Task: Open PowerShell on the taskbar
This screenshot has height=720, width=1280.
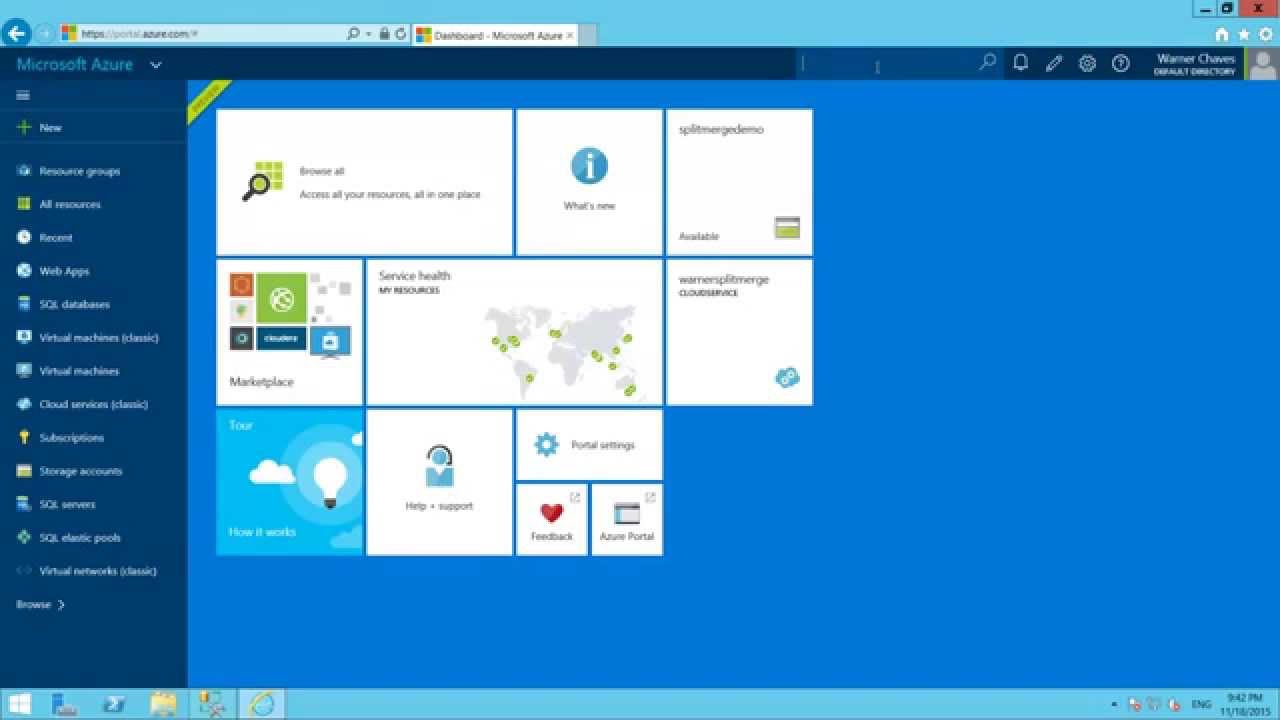Action: (115, 704)
